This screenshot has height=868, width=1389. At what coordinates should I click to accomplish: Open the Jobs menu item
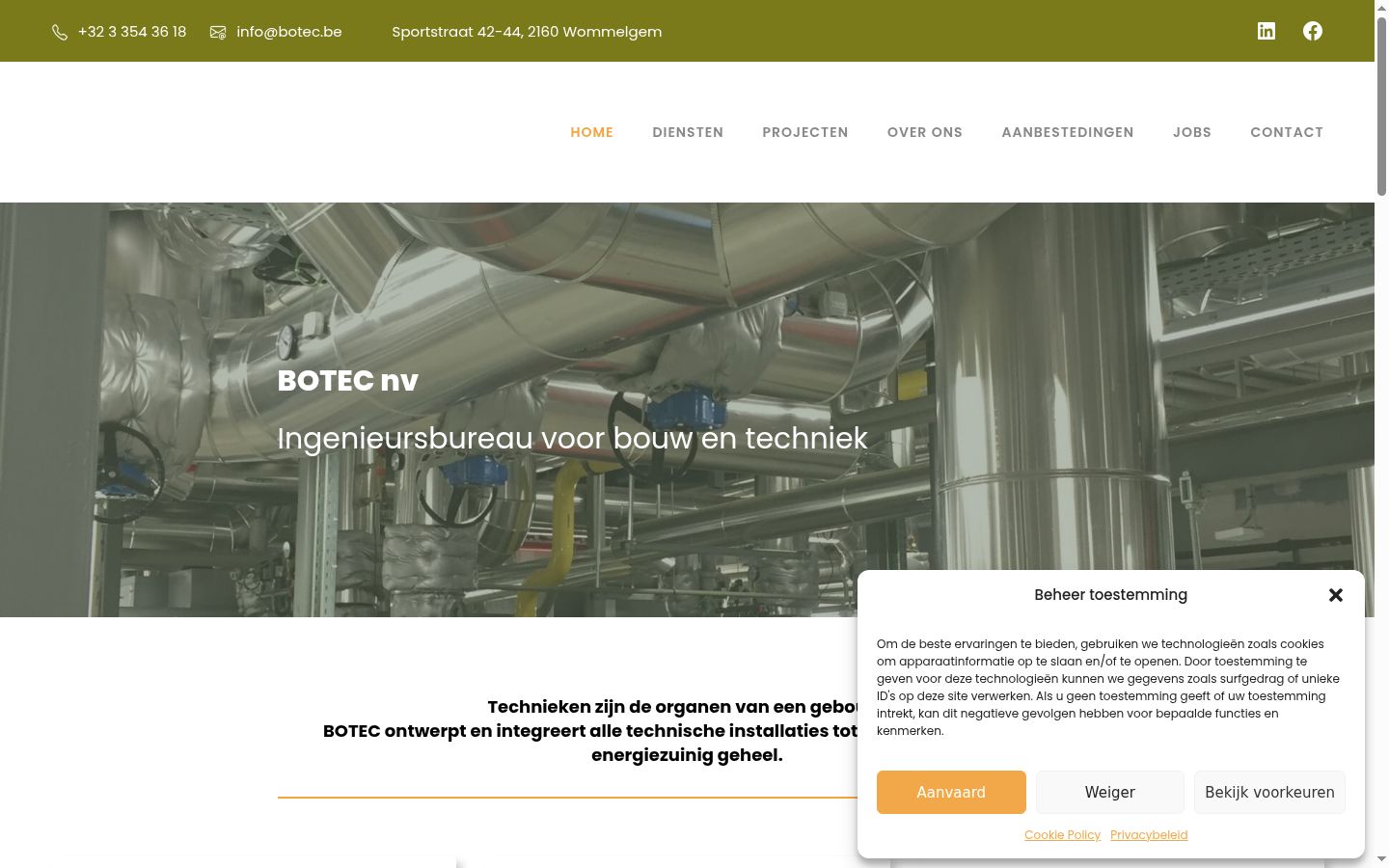pos(1192,132)
